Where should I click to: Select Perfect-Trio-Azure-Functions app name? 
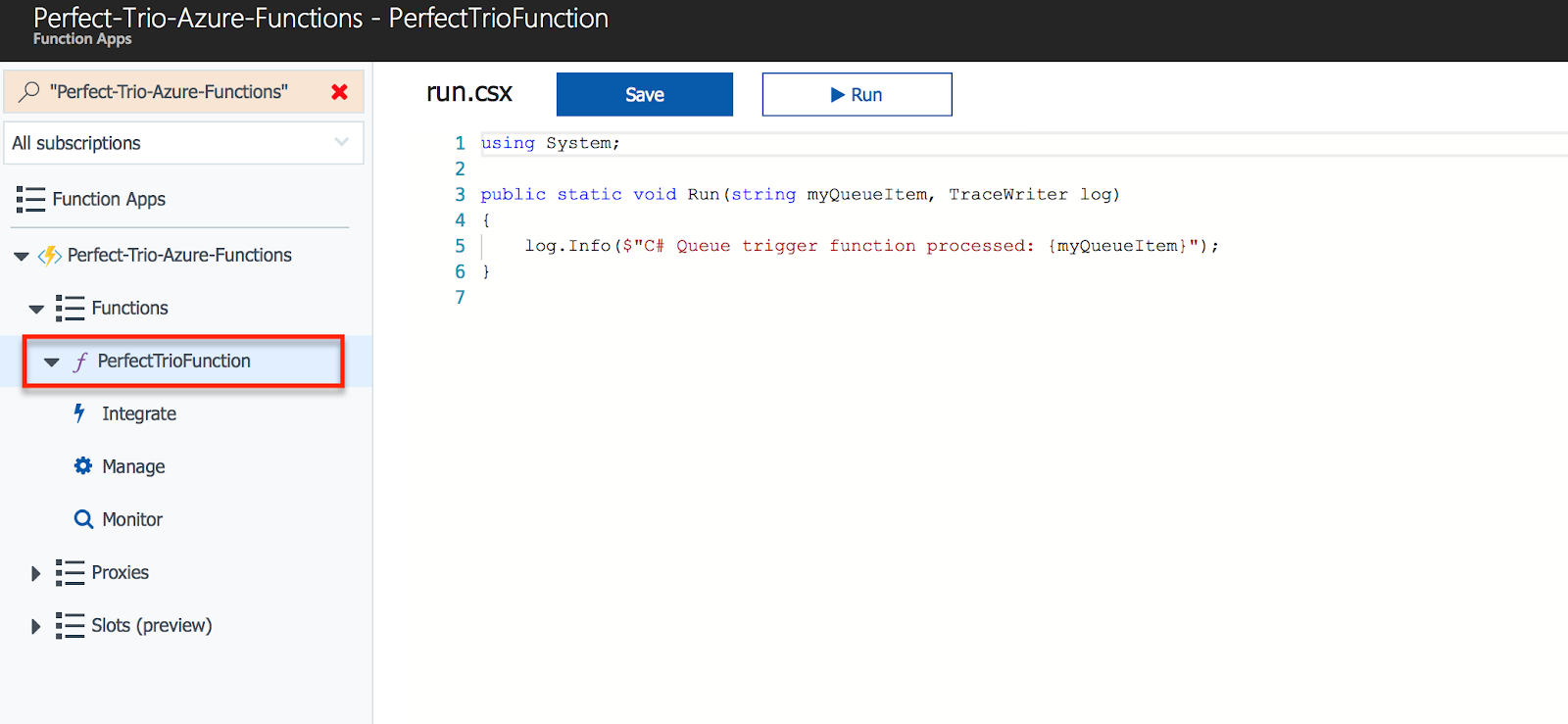(x=179, y=256)
